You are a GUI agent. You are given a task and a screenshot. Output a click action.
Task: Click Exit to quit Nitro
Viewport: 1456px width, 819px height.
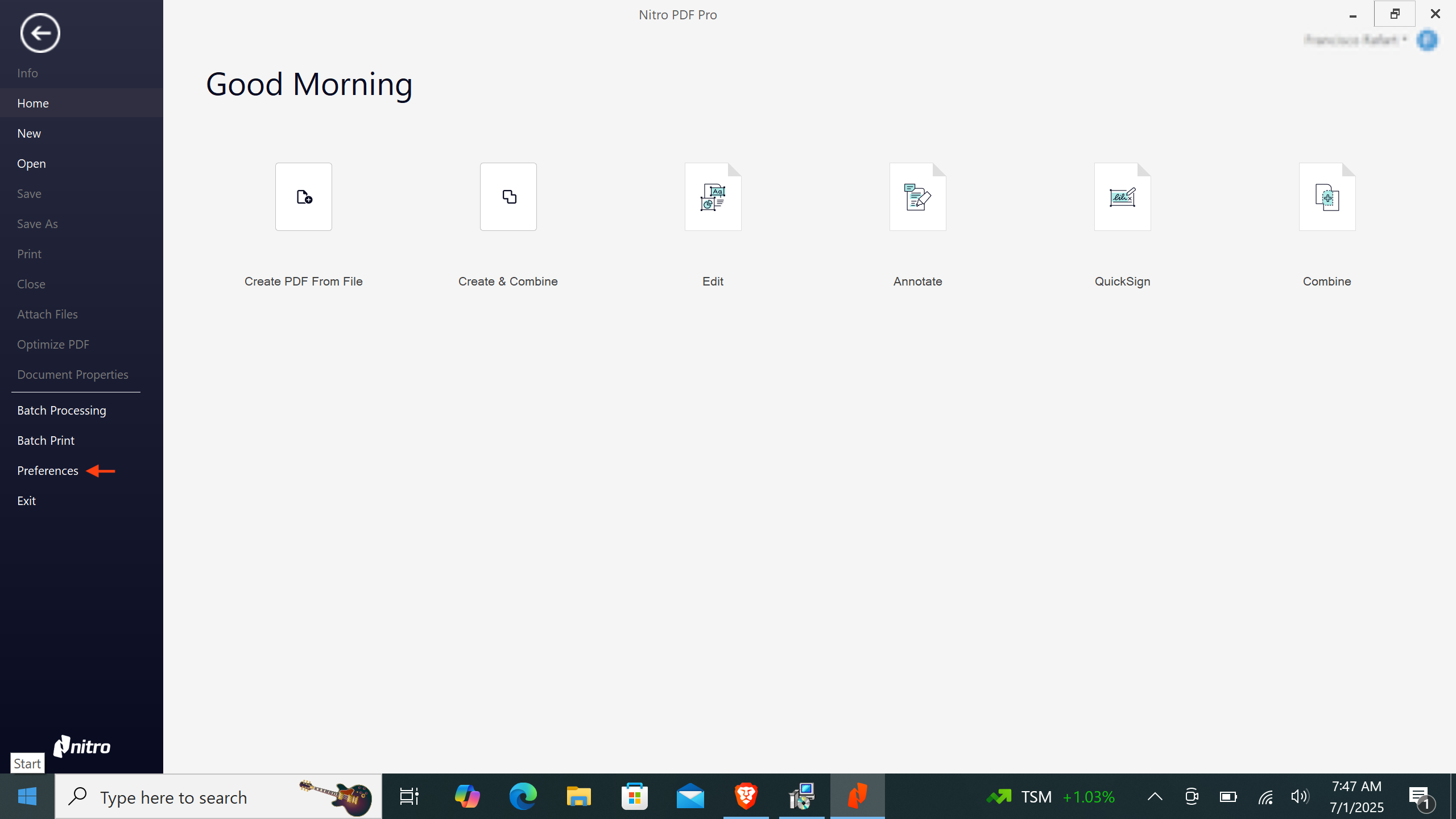click(26, 500)
